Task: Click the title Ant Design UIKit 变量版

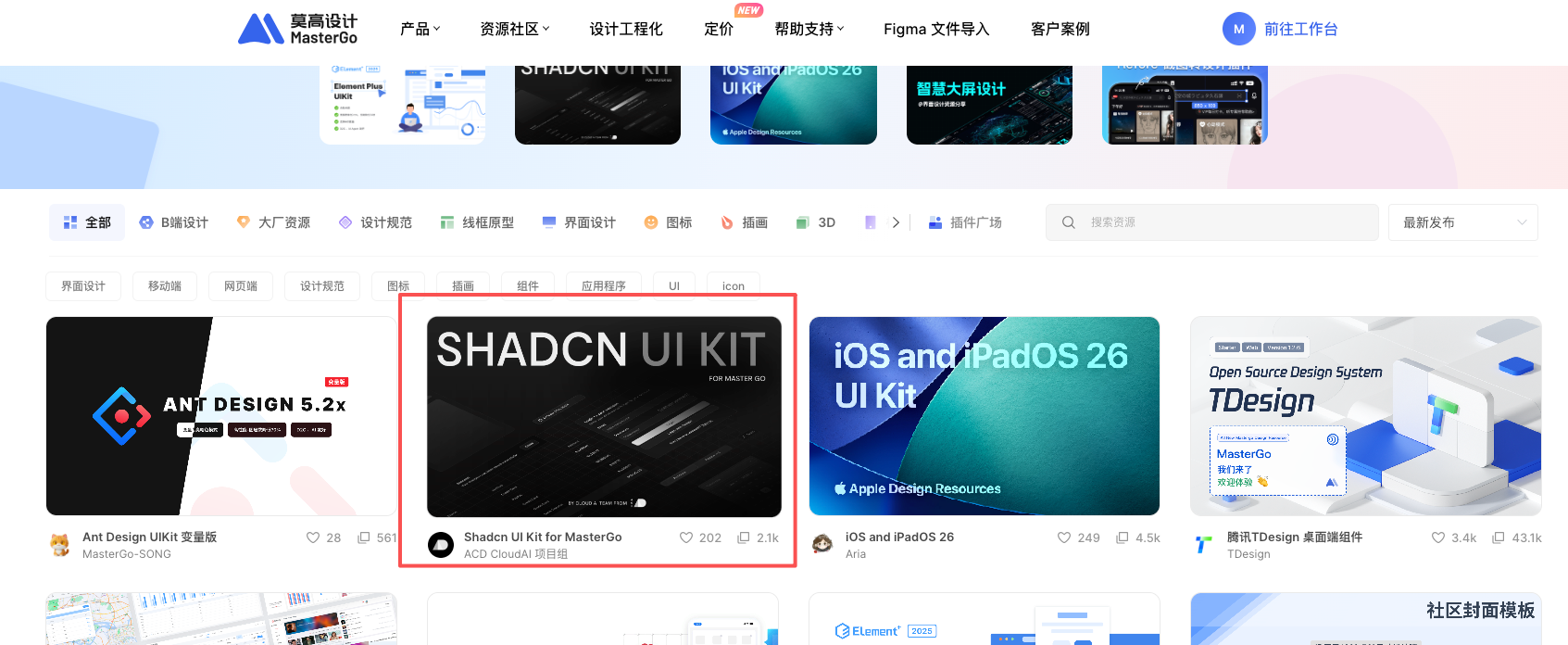Action: 149,537
